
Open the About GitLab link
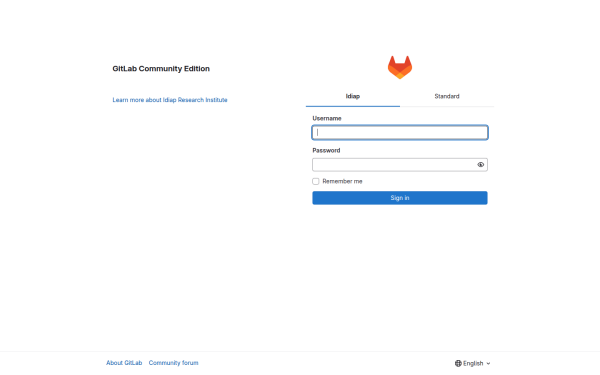click(124, 363)
